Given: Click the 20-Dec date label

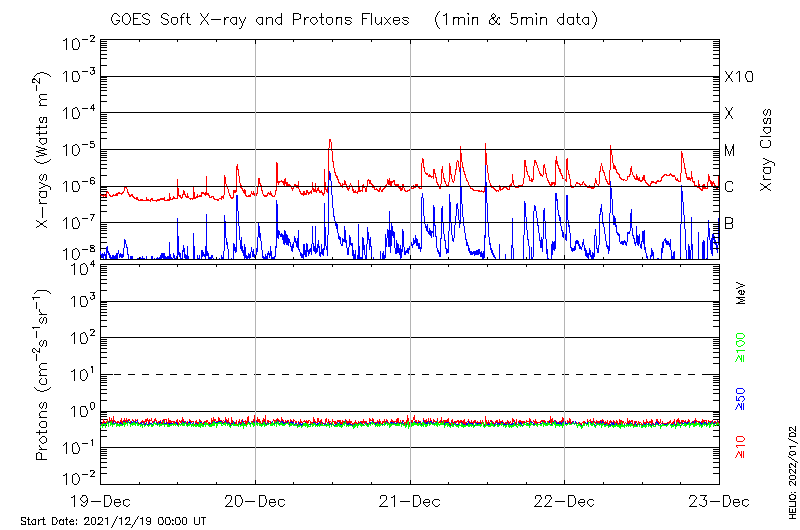Looking at the screenshot, I should point(255,501).
